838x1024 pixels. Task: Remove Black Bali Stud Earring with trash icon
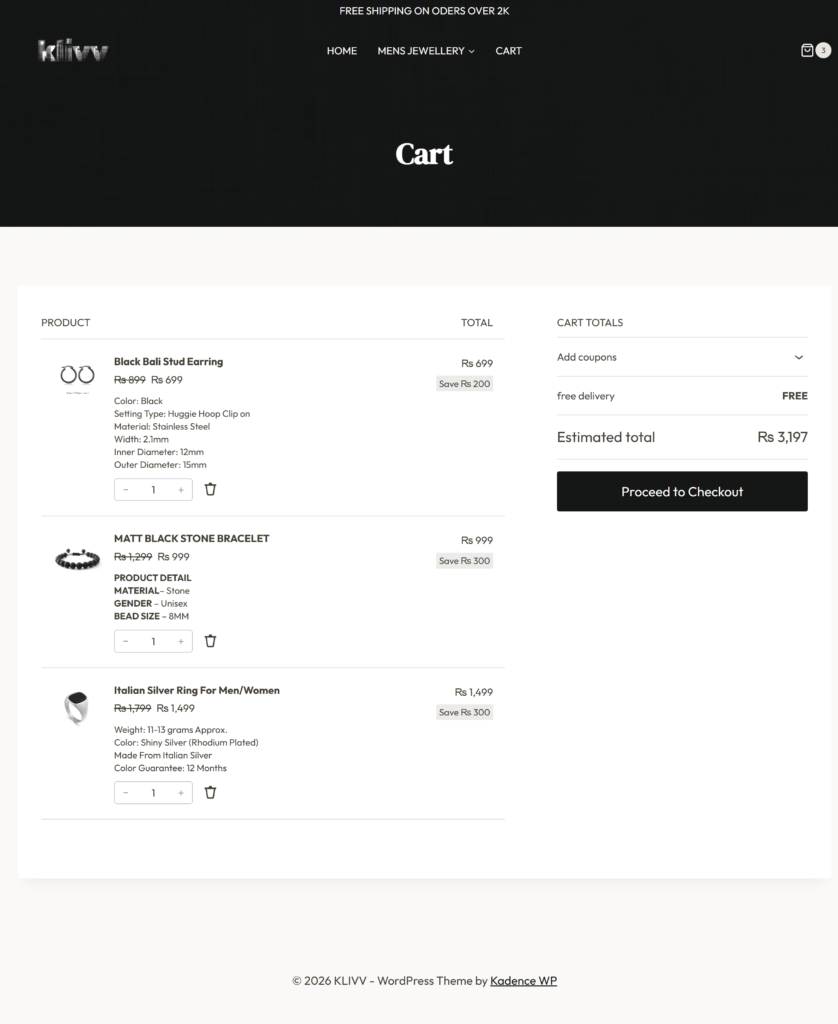click(210, 489)
